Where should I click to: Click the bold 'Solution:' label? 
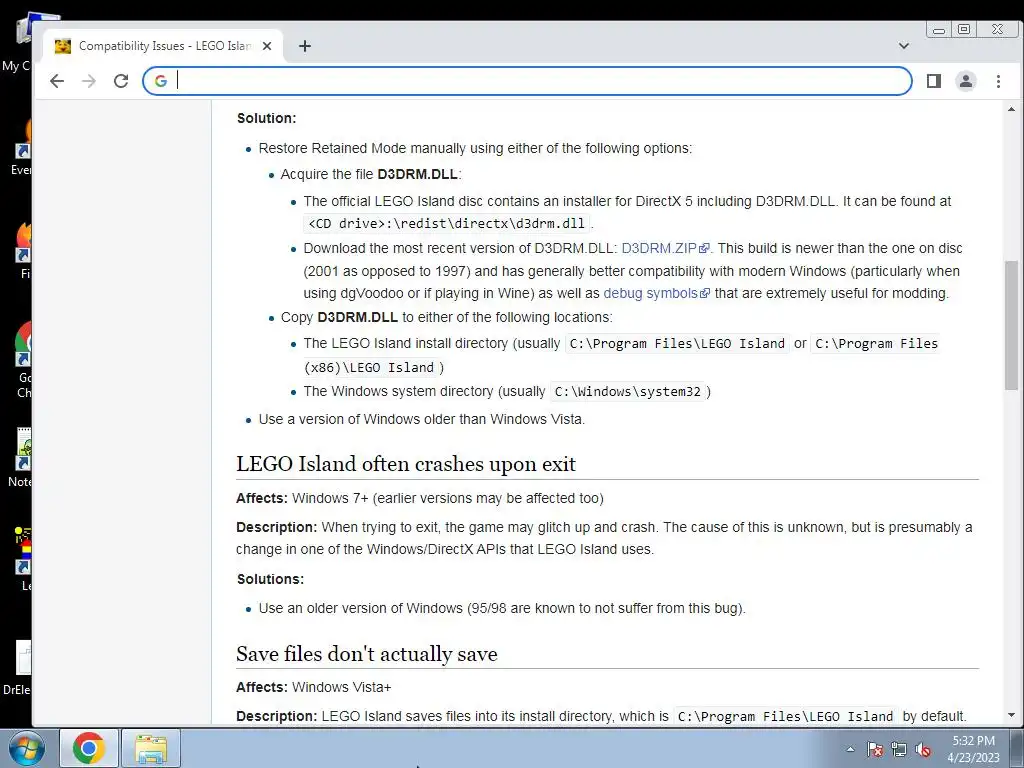266,118
